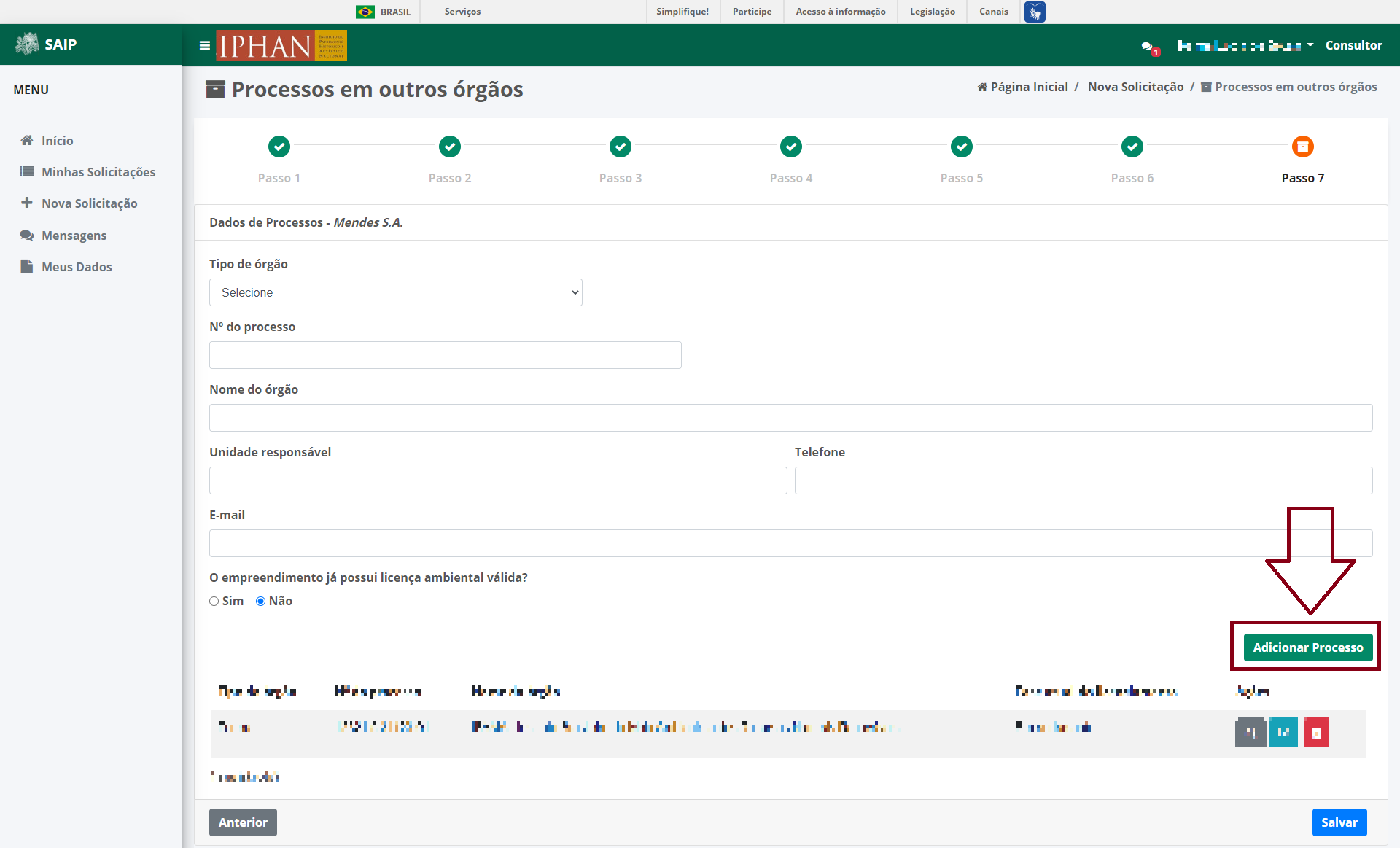1400x848 pixels.
Task: Click the Nome do órgão input field
Action: point(791,418)
